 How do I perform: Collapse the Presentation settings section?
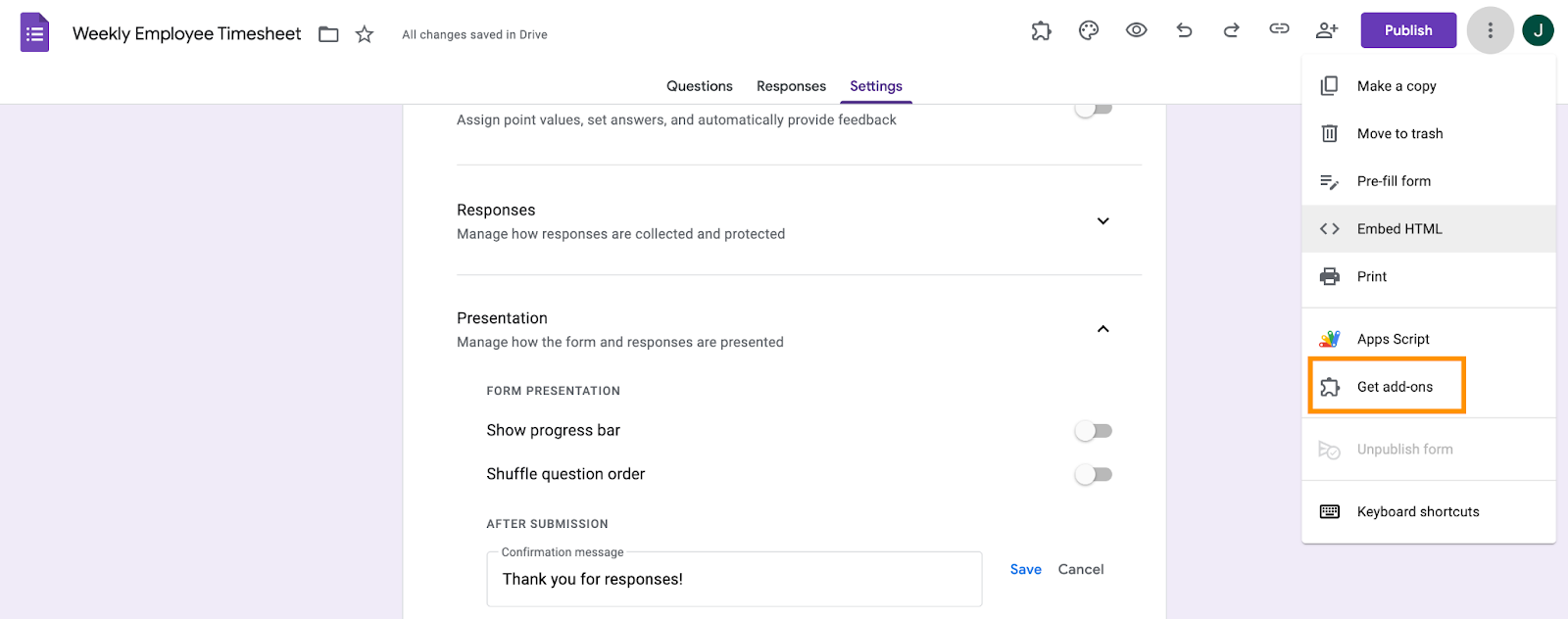[x=1102, y=329]
